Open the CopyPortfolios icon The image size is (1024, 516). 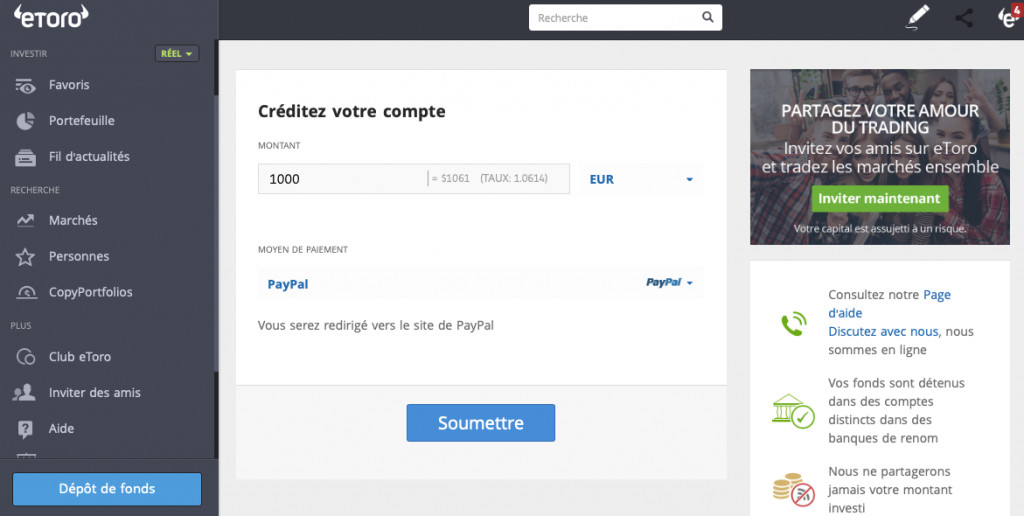click(x=25, y=293)
